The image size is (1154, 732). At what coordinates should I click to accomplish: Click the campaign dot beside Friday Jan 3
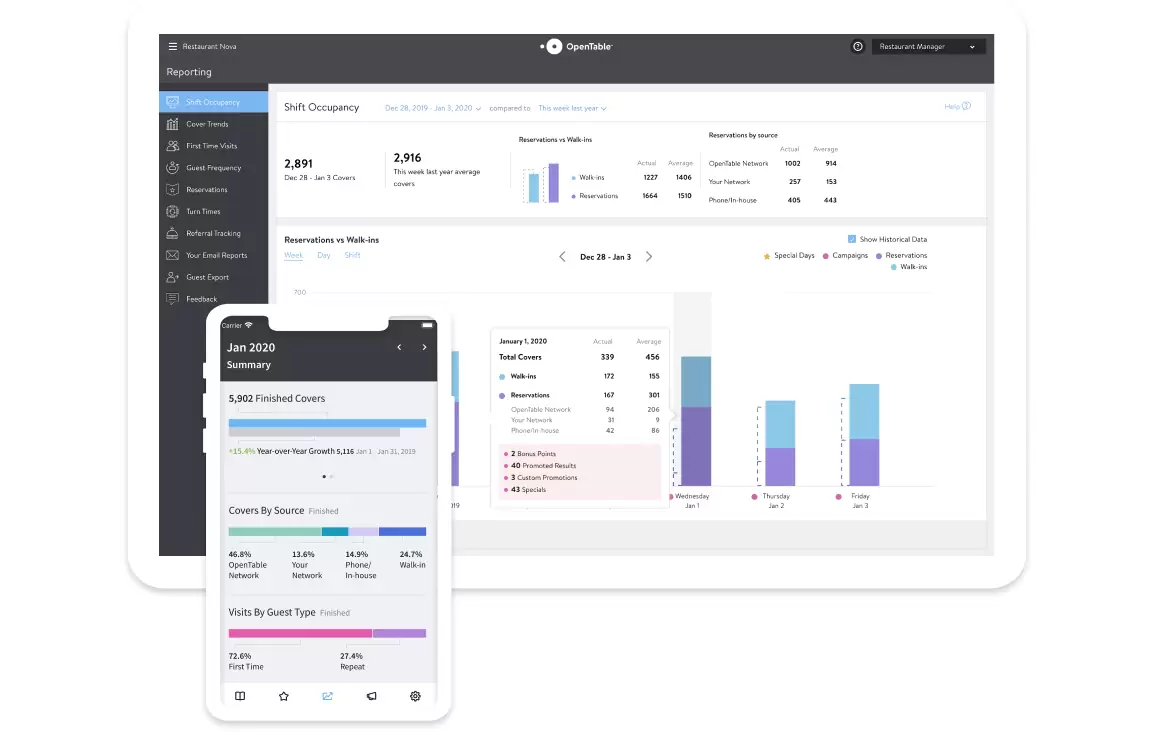[x=838, y=497]
